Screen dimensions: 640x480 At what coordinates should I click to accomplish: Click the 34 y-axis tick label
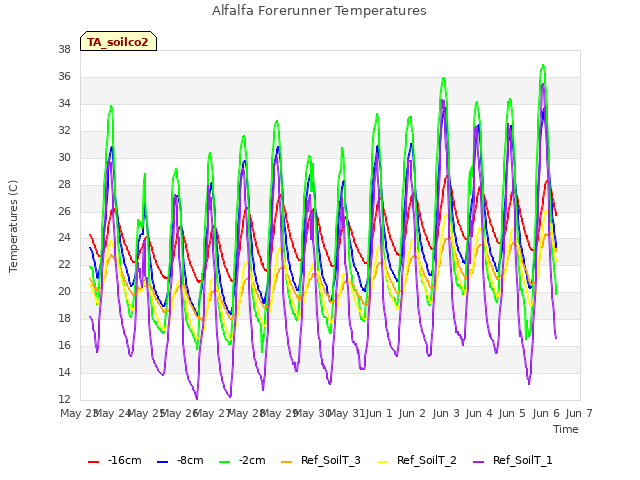pyautogui.click(x=64, y=103)
